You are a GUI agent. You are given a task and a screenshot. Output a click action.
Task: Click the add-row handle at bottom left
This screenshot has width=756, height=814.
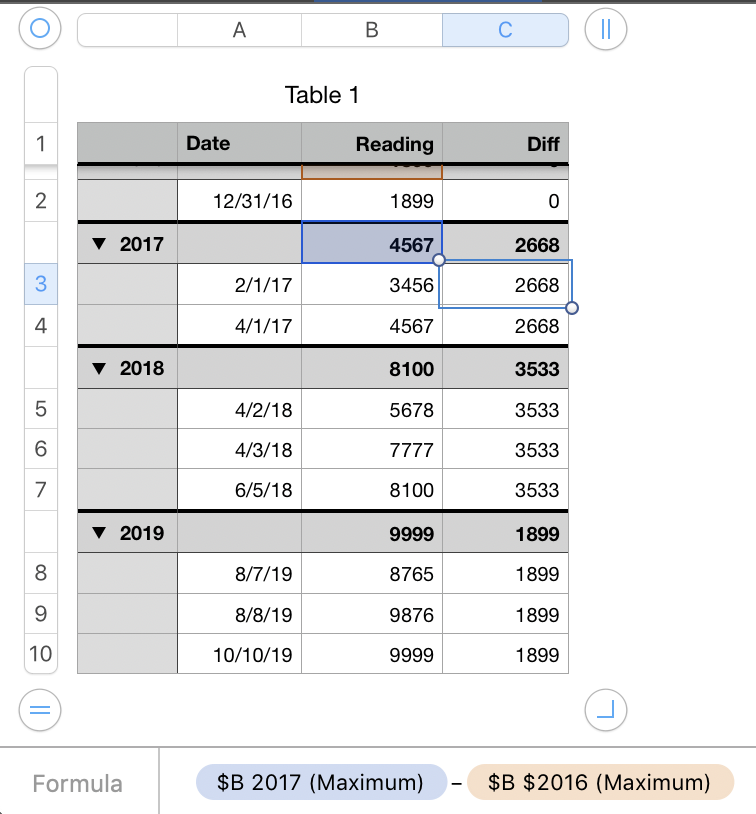coord(40,710)
